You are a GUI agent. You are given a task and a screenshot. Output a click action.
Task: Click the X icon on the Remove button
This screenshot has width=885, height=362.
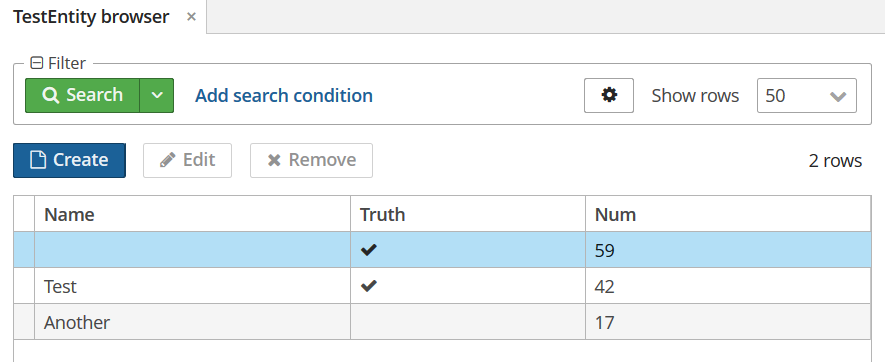(x=274, y=161)
